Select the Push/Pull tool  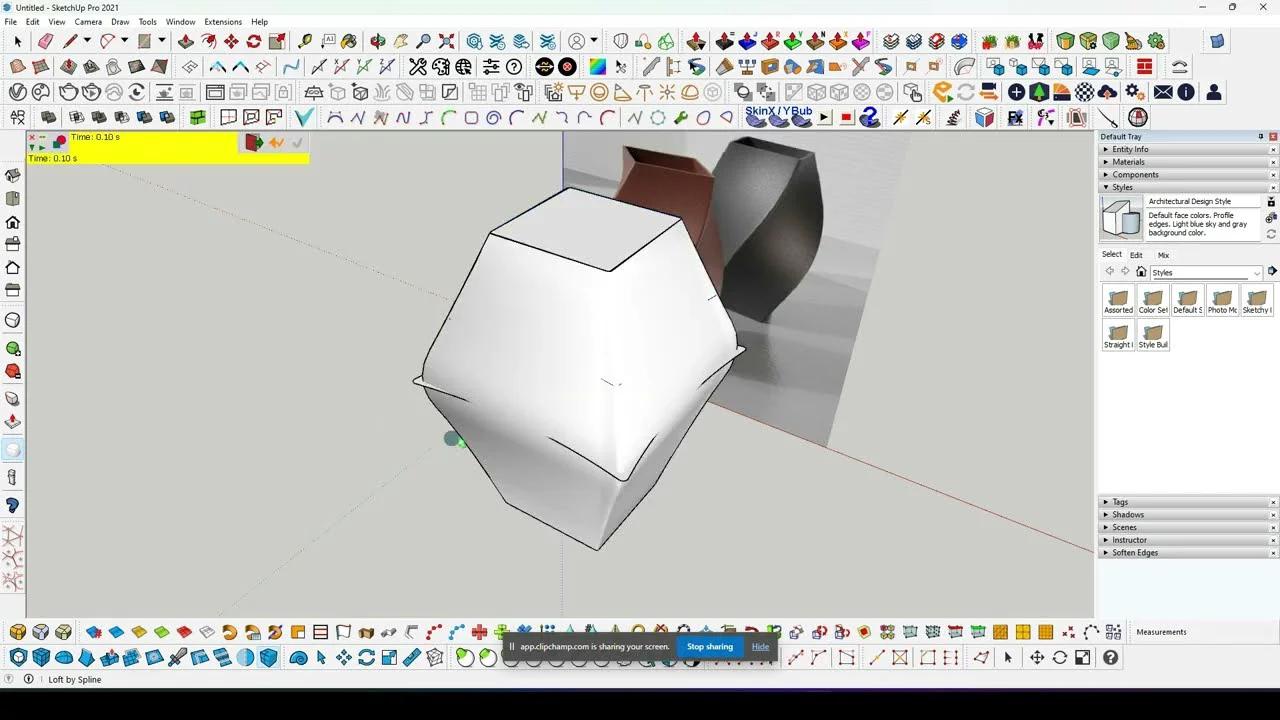coord(186,41)
